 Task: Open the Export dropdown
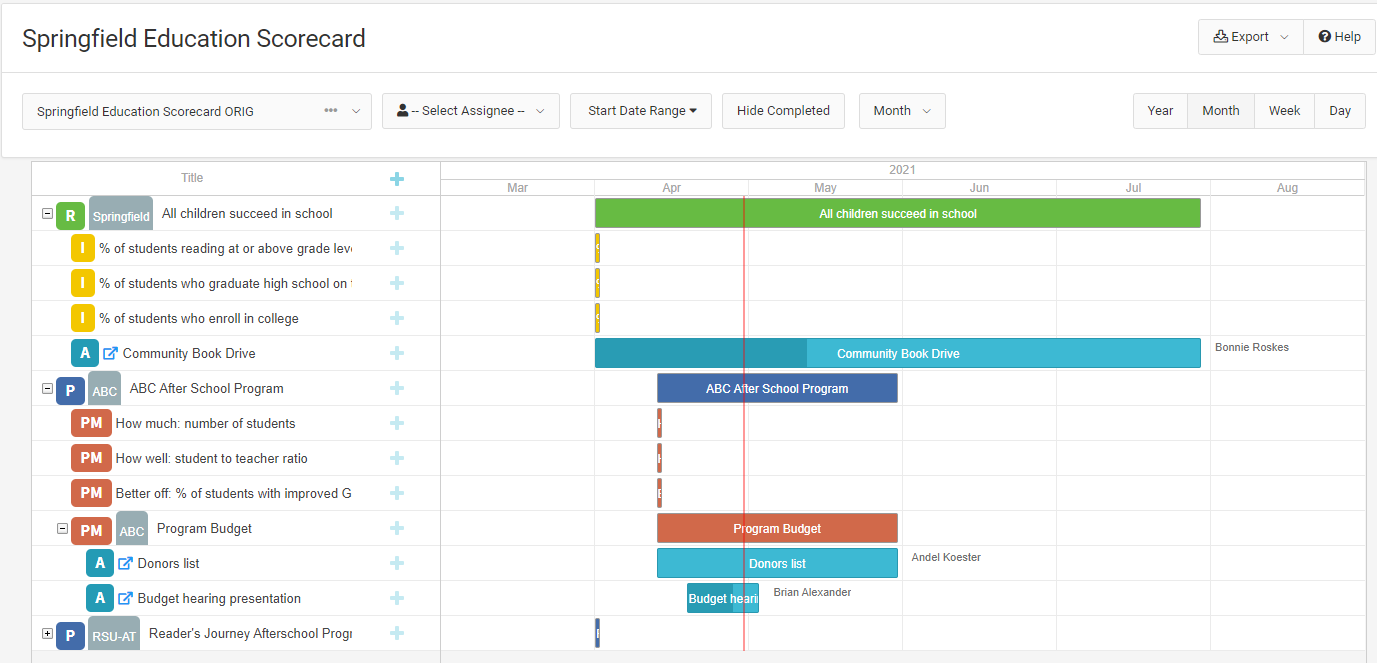tap(1251, 37)
